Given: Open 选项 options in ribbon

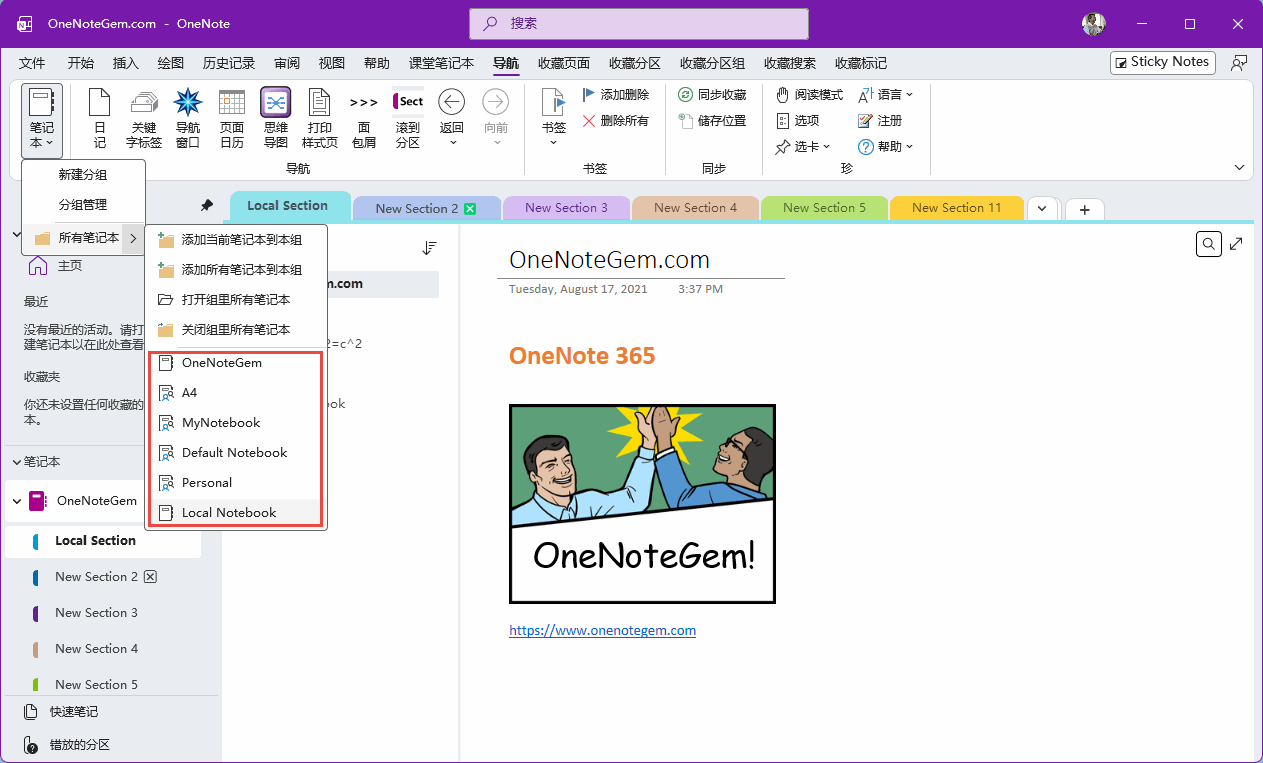Looking at the screenshot, I should [798, 121].
